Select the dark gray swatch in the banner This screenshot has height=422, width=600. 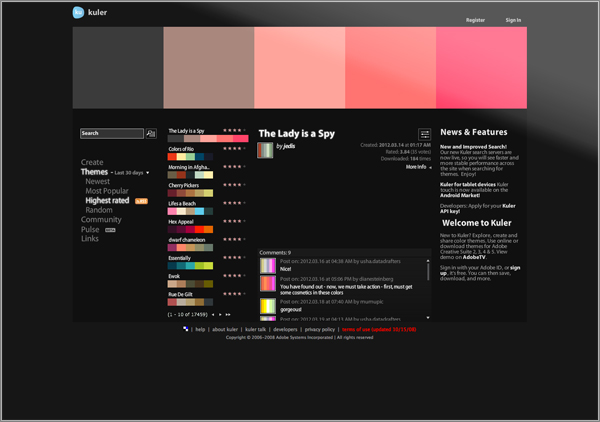tap(118, 68)
